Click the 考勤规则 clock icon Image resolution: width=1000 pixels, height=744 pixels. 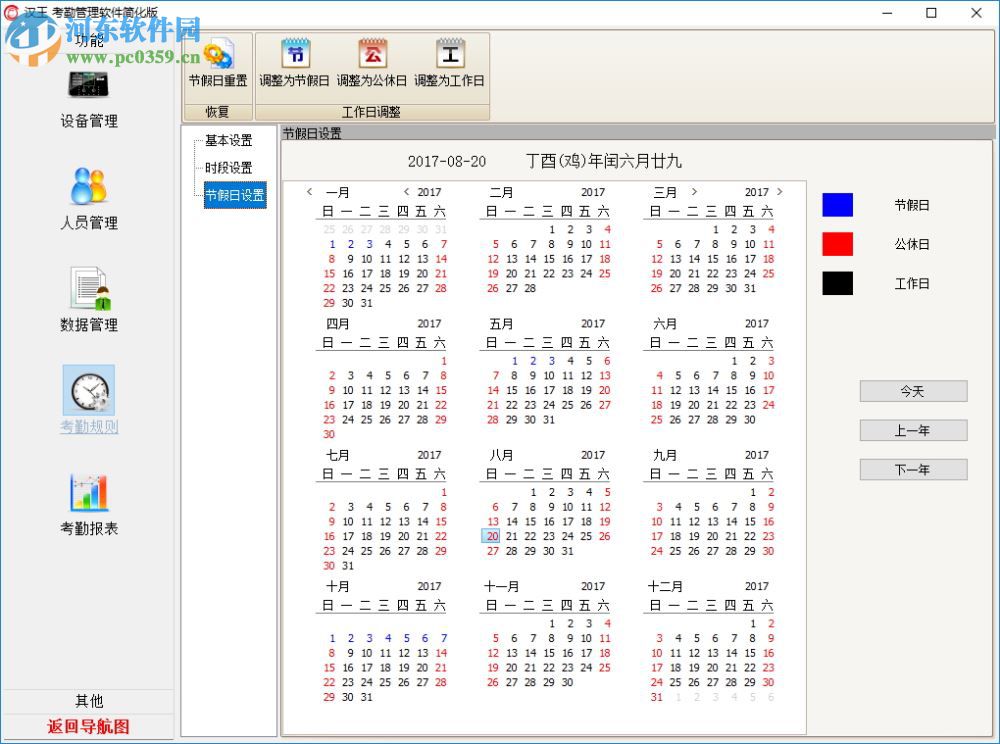click(88, 390)
